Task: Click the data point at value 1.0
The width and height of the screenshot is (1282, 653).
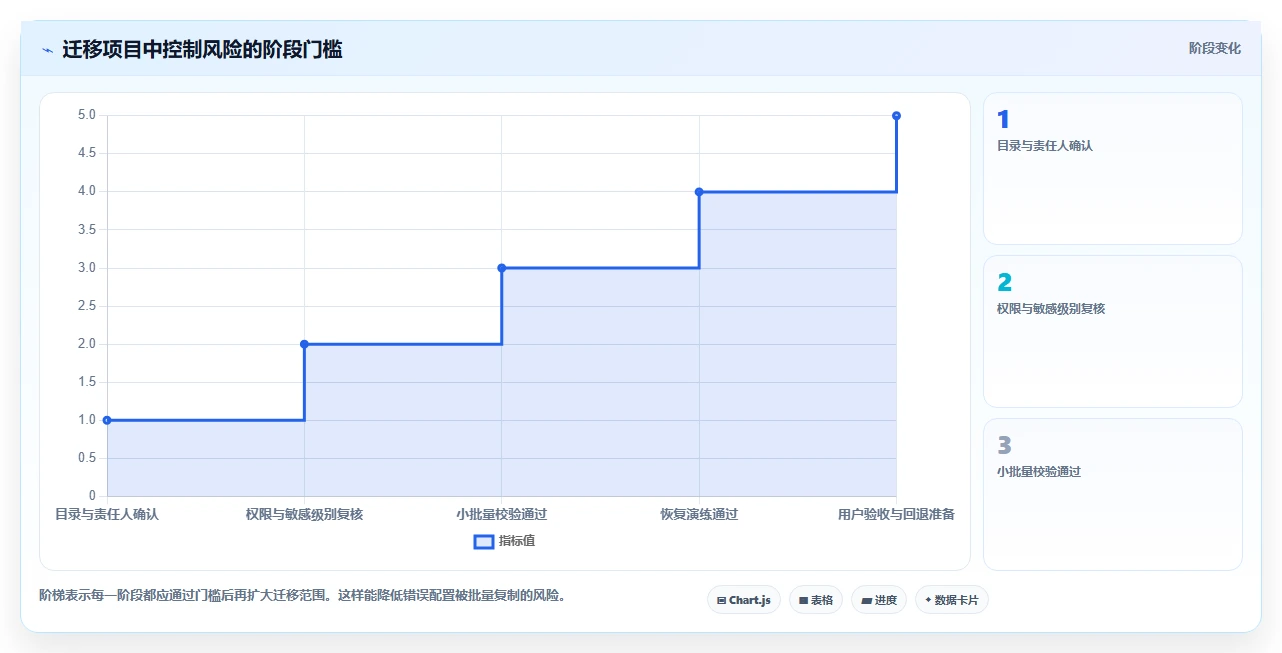Action: (x=107, y=420)
